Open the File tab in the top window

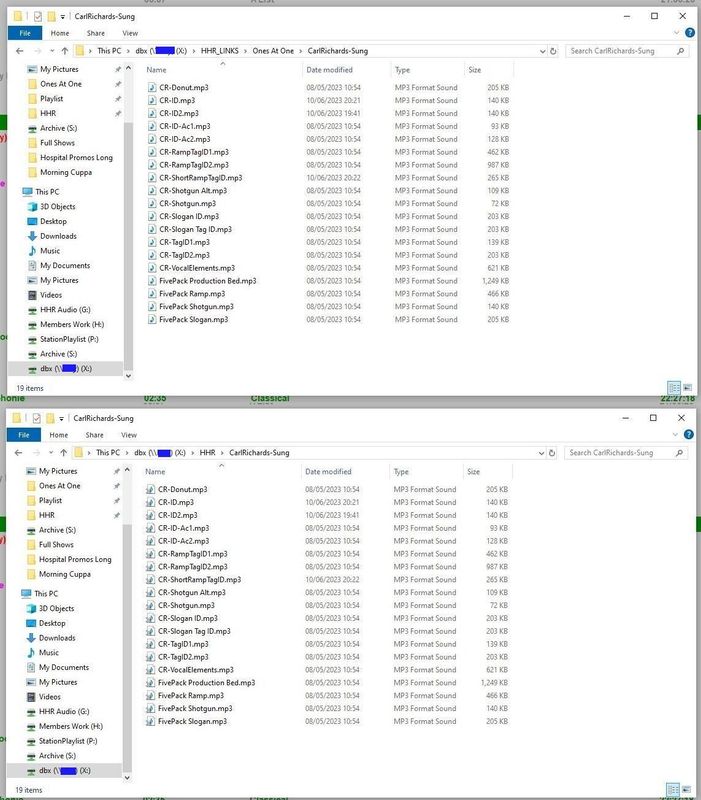coord(24,33)
